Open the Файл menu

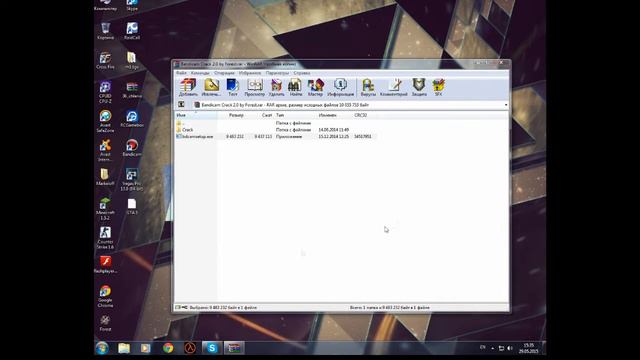[181, 73]
